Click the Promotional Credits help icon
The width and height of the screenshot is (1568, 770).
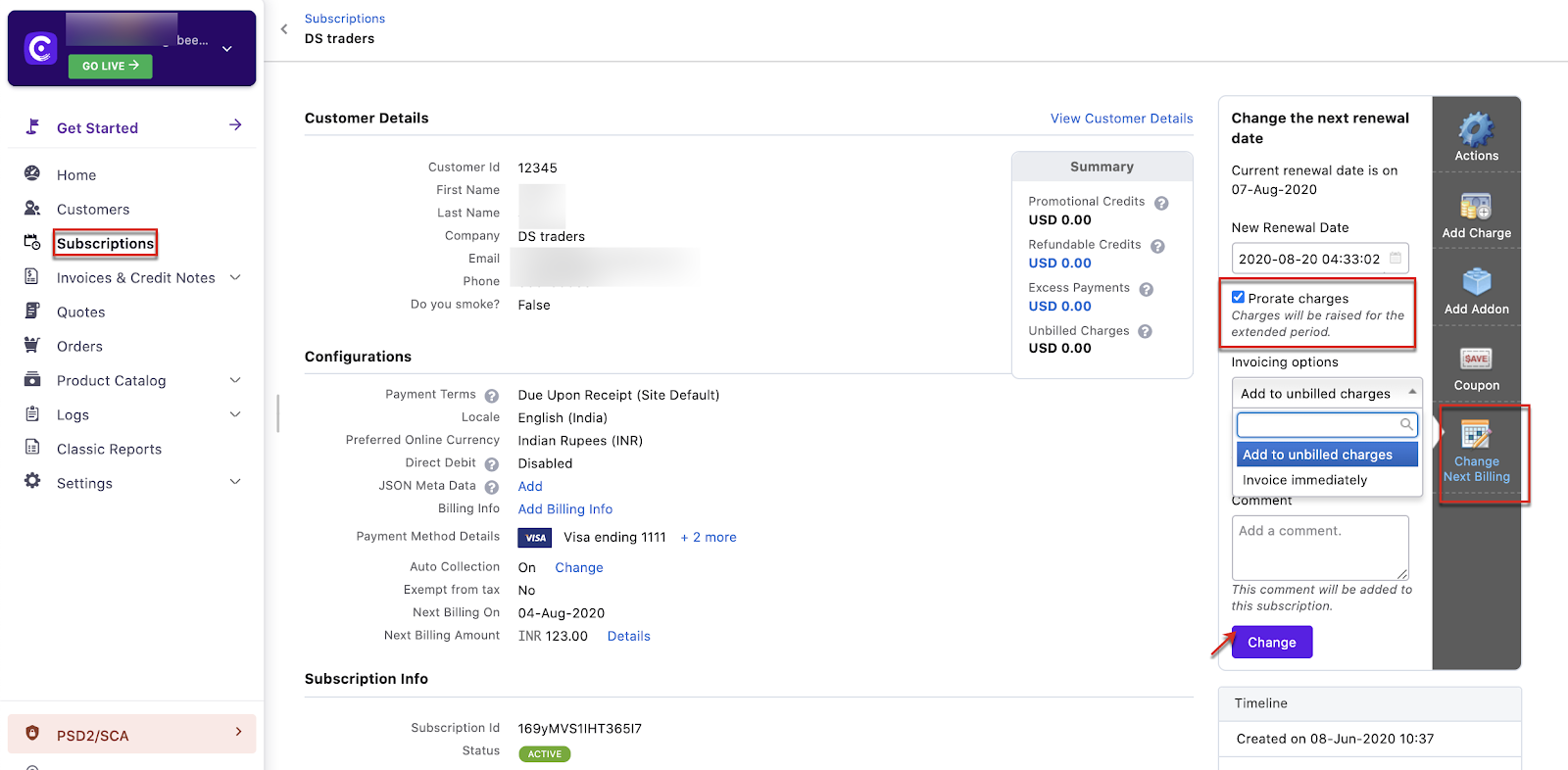[x=1161, y=204]
